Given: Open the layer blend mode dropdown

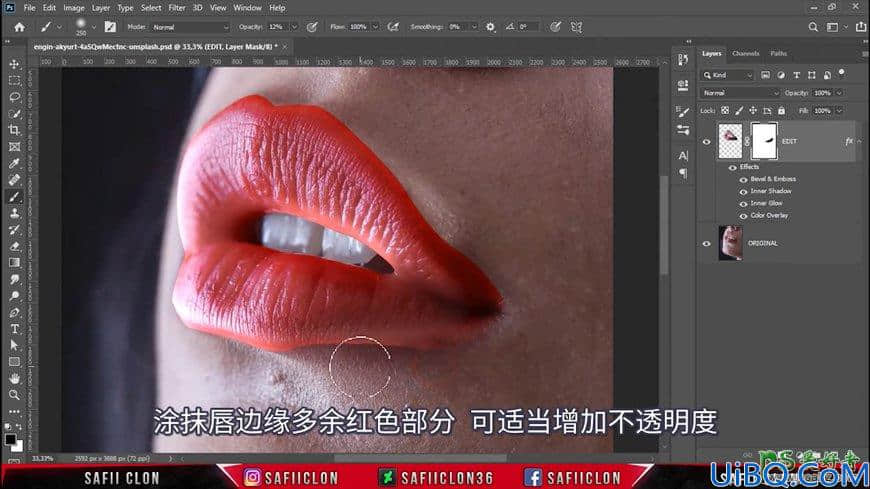Looking at the screenshot, I should [740, 93].
